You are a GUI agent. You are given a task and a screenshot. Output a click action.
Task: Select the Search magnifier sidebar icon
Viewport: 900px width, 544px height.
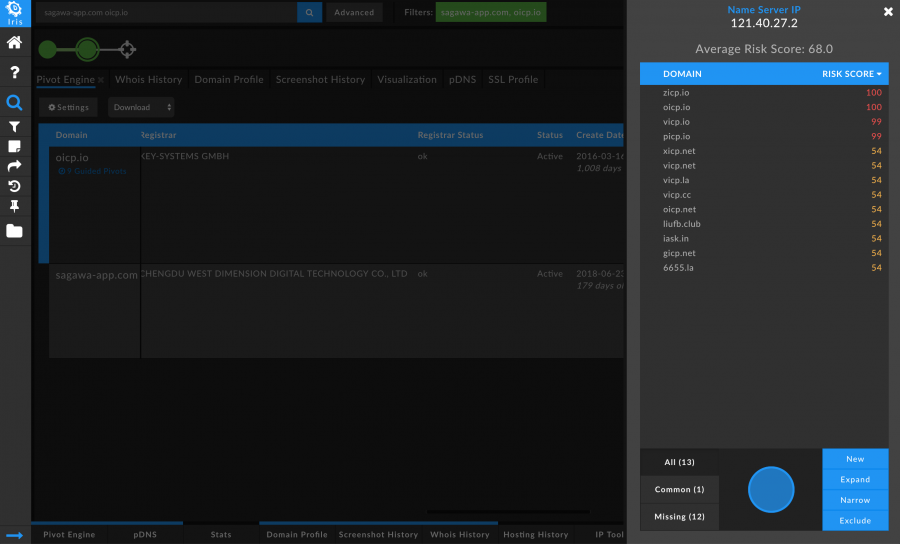tap(14, 103)
